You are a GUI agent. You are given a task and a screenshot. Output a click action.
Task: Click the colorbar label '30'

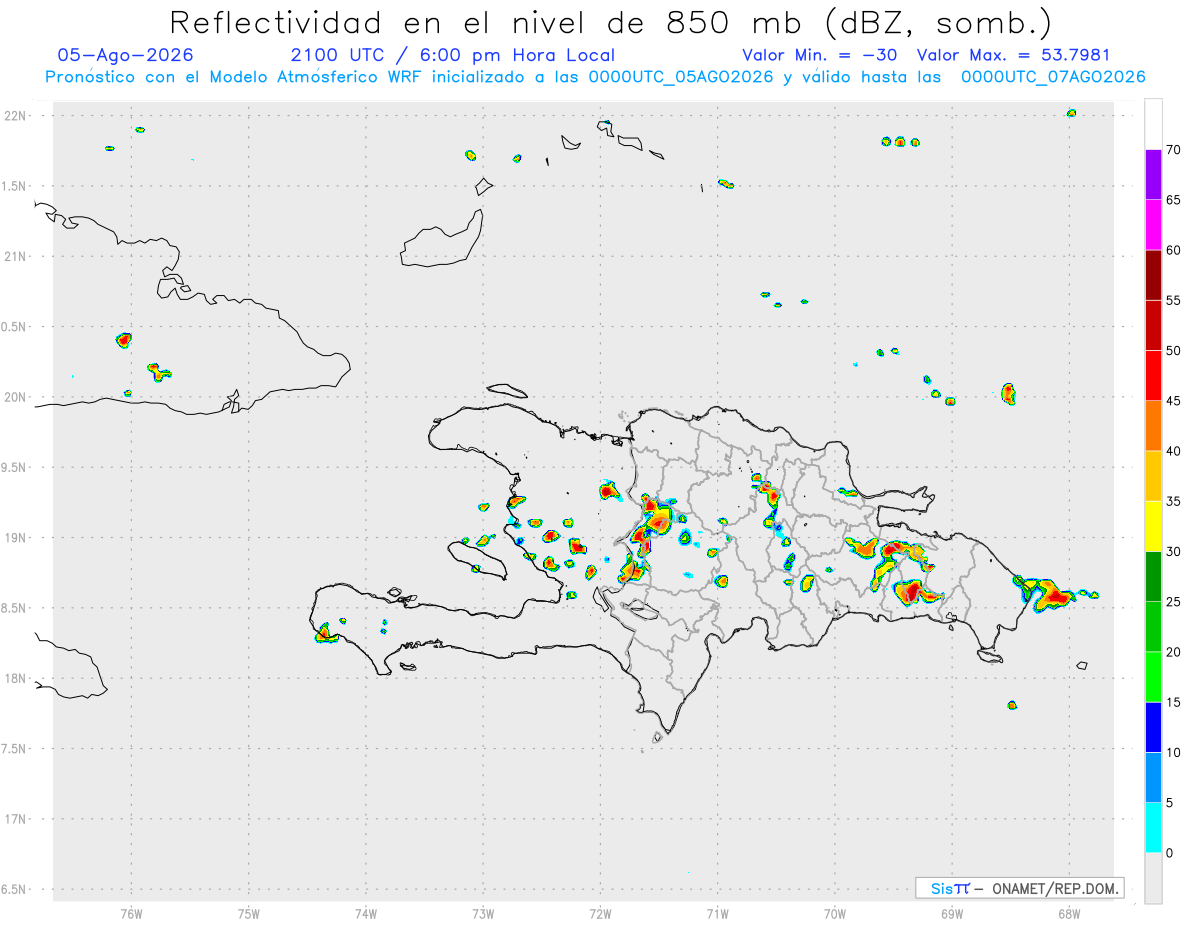pyautogui.click(x=1173, y=552)
